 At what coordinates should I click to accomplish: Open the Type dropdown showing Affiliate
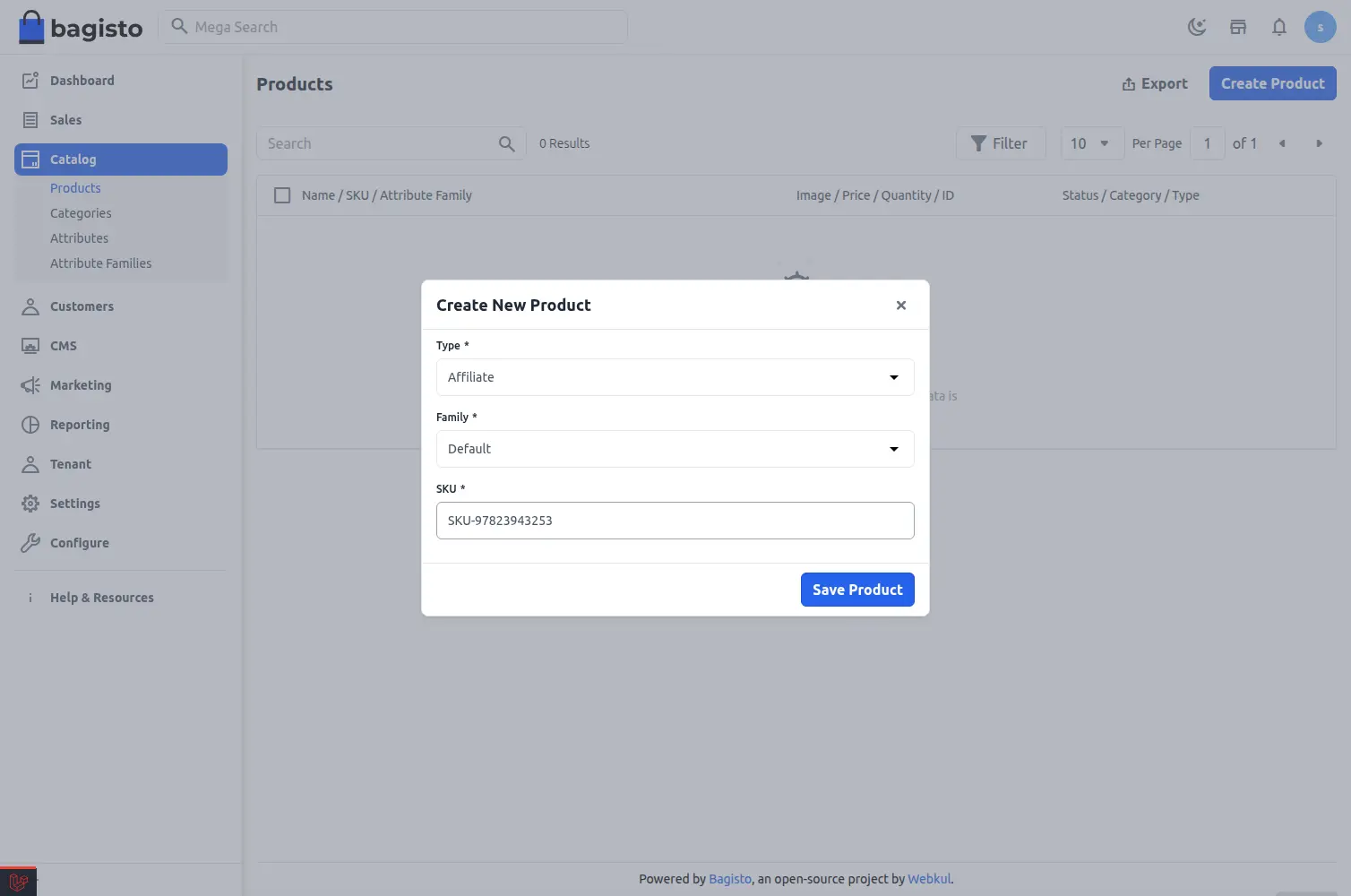point(675,377)
